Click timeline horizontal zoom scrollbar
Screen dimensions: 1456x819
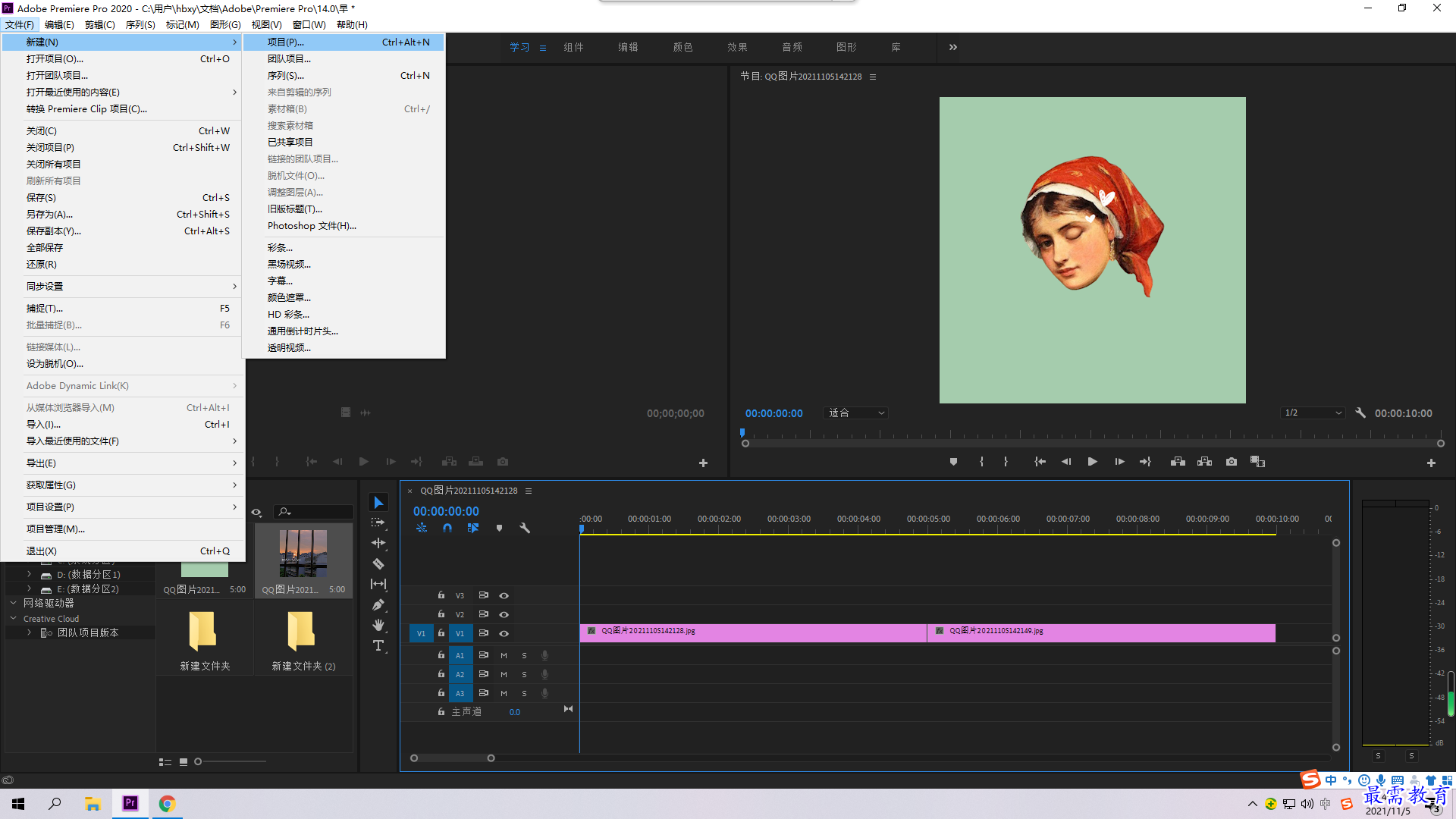coord(452,758)
